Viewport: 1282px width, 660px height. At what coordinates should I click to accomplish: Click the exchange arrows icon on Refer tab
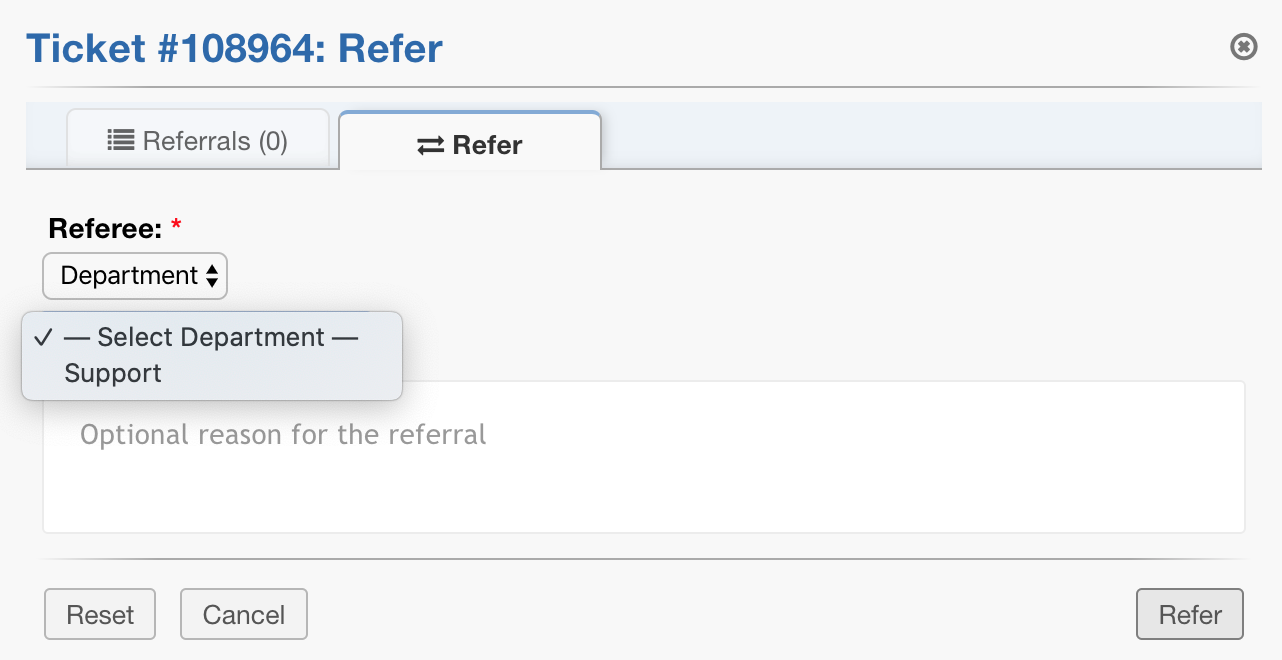[430, 146]
